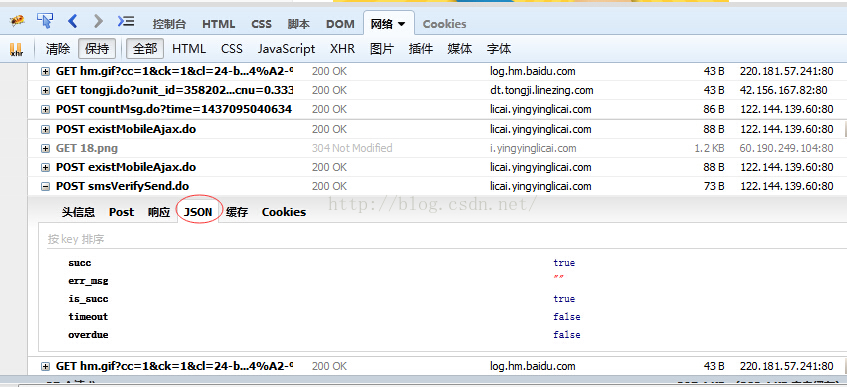847x387 pixels.
Task: Collapse the POST smsVerifySend.do request
Action: (x=45, y=186)
